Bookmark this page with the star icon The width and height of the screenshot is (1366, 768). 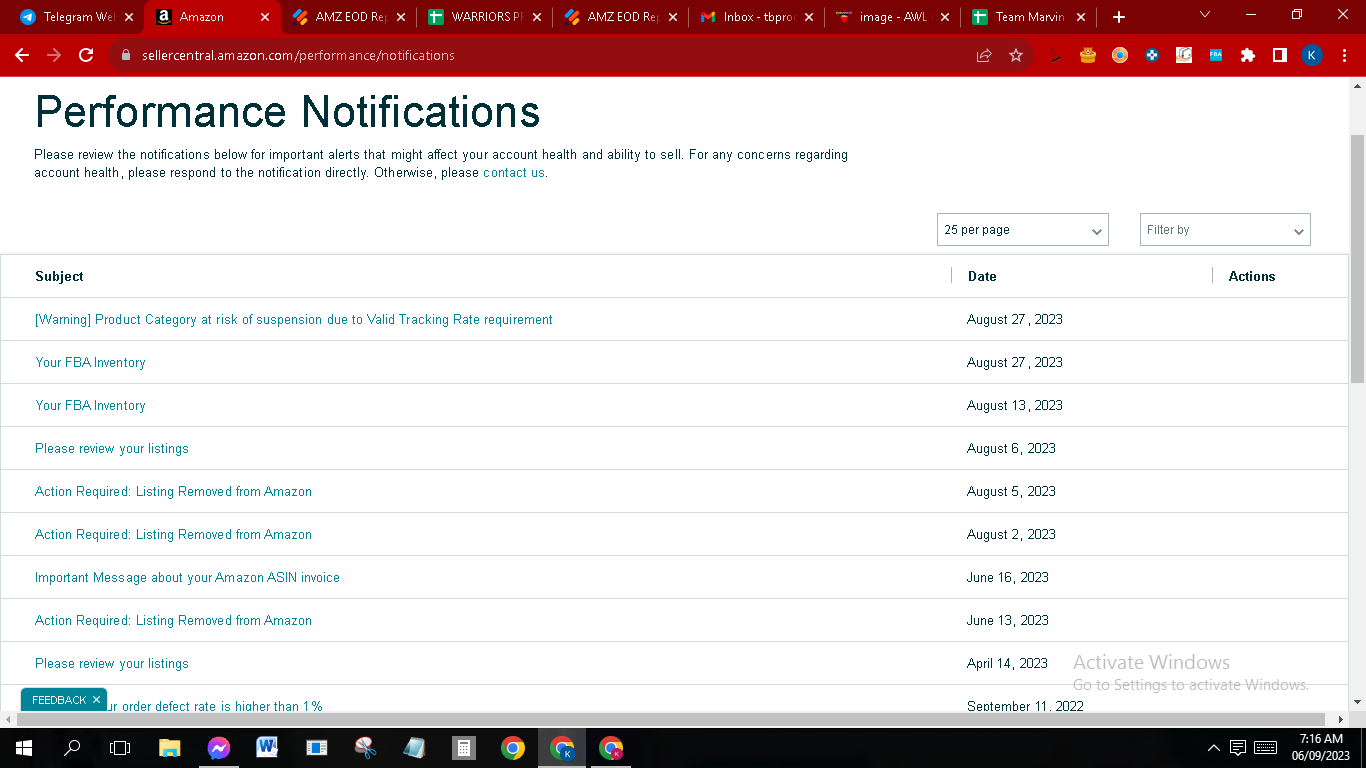click(1016, 56)
